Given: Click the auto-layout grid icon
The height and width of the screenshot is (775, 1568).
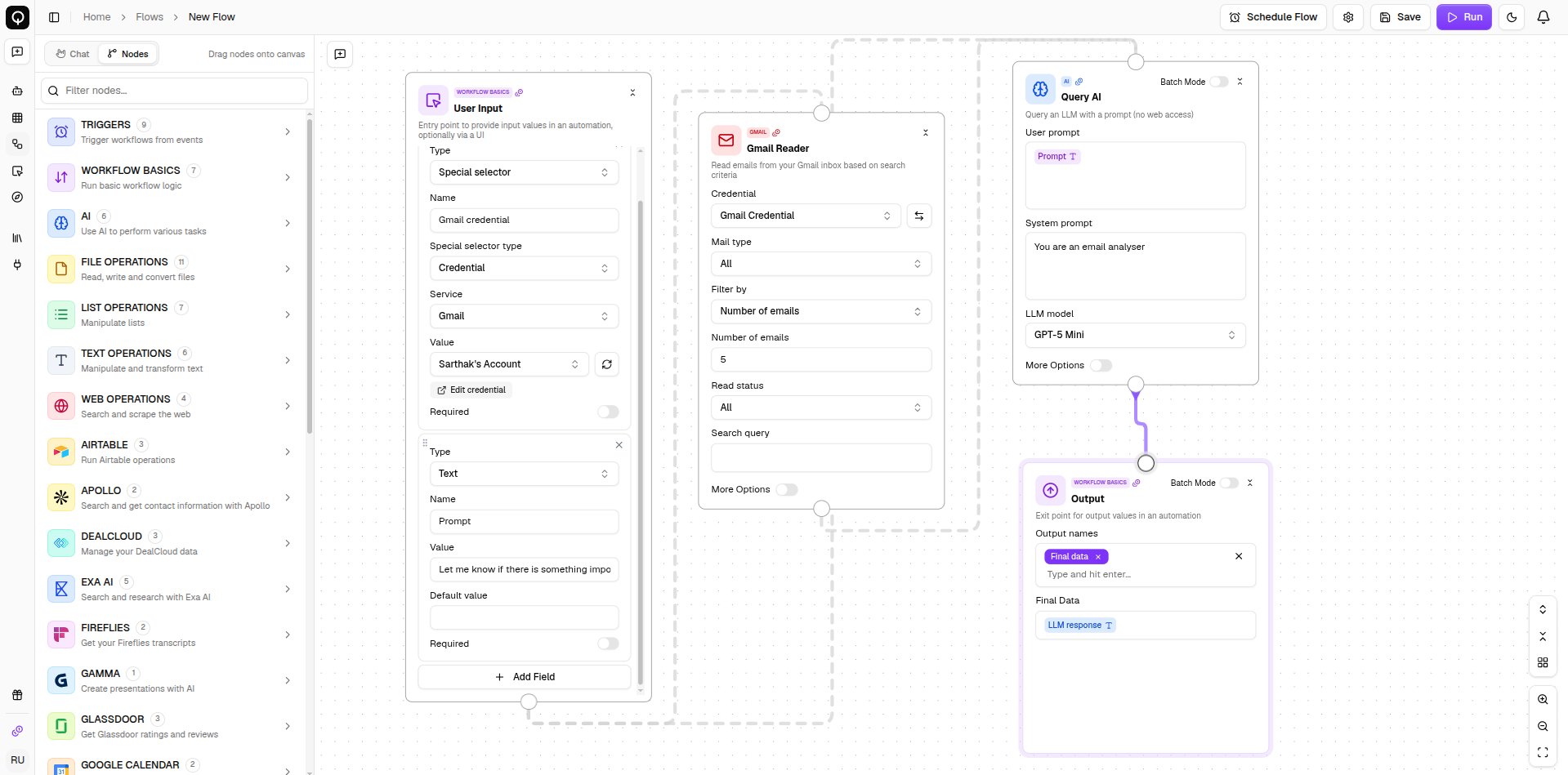Looking at the screenshot, I should [x=1543, y=662].
